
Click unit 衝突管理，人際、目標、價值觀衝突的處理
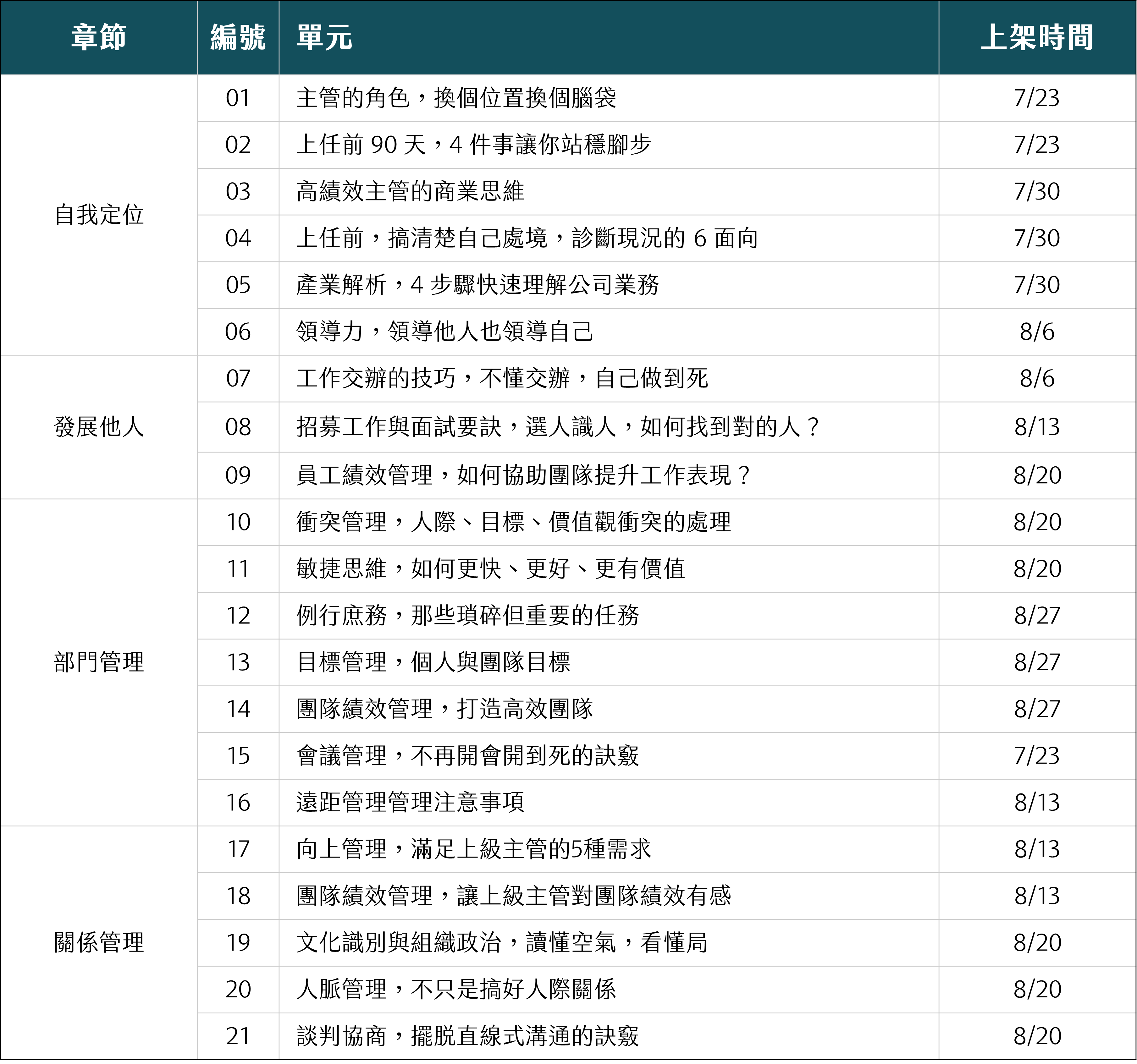pos(514,522)
